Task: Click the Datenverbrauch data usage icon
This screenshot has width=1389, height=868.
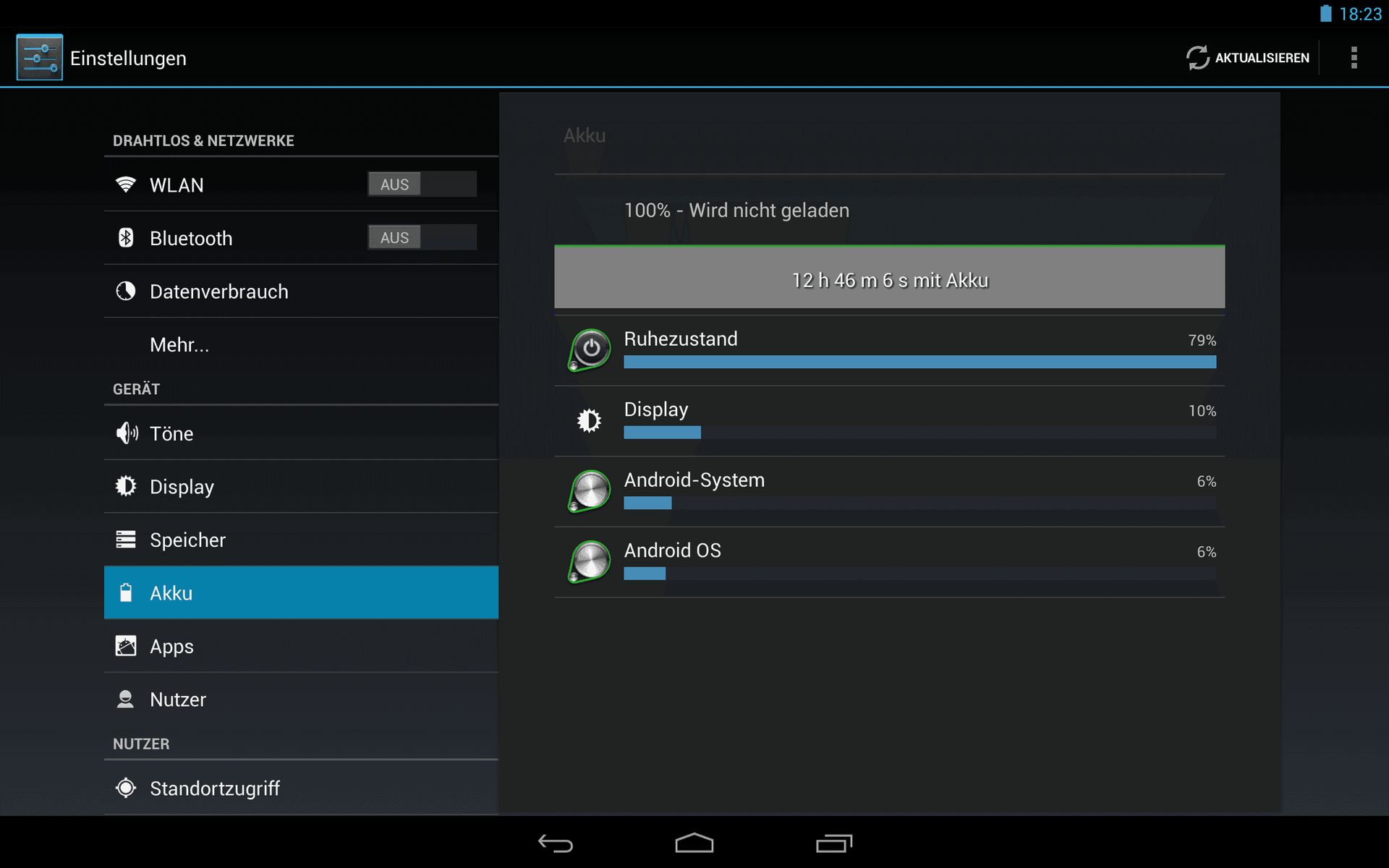Action: point(126,291)
